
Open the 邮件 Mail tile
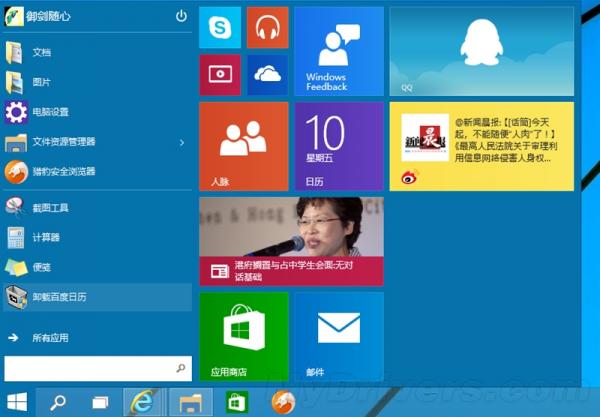point(338,336)
